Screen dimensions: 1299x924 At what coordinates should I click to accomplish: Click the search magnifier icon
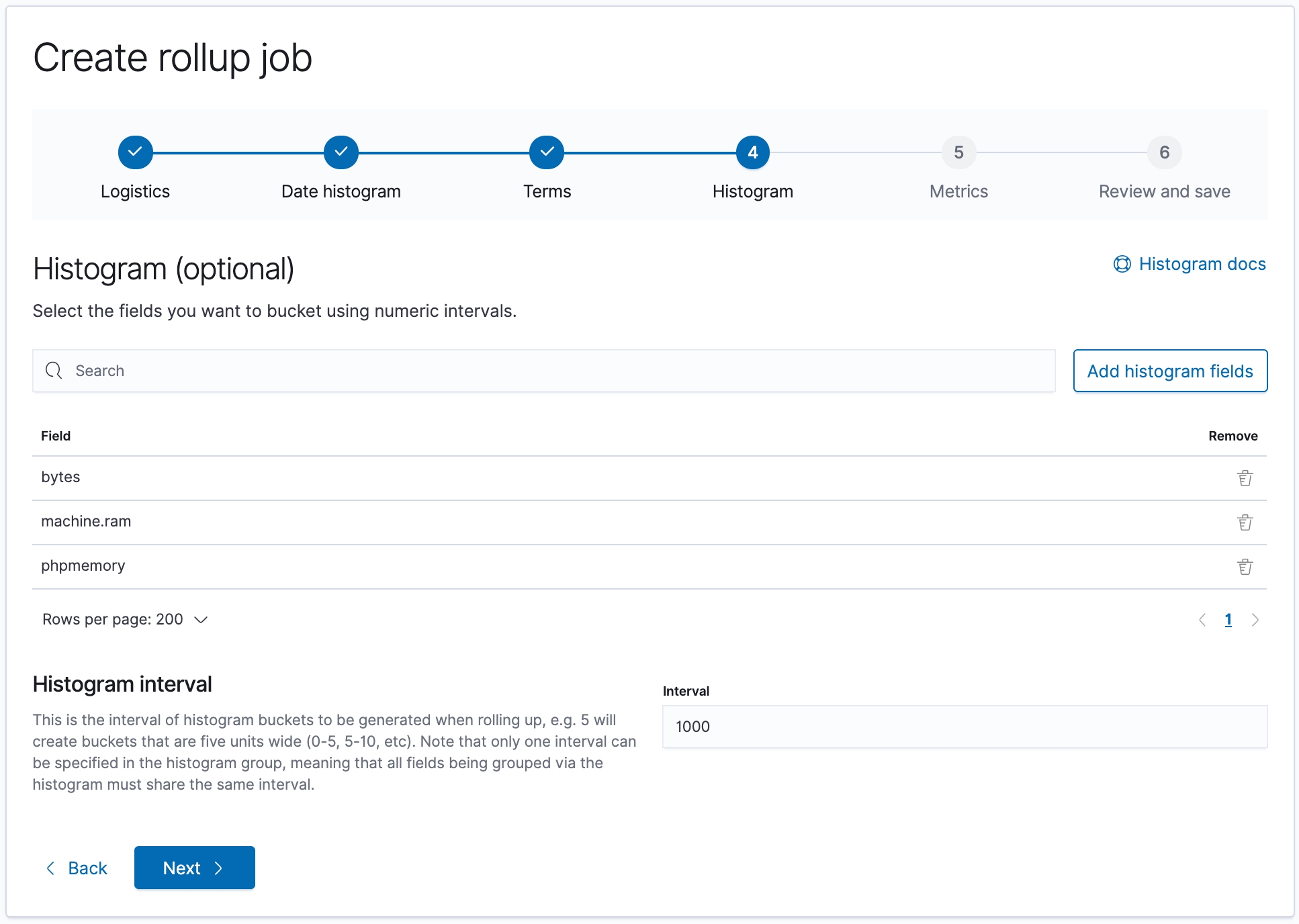(54, 371)
